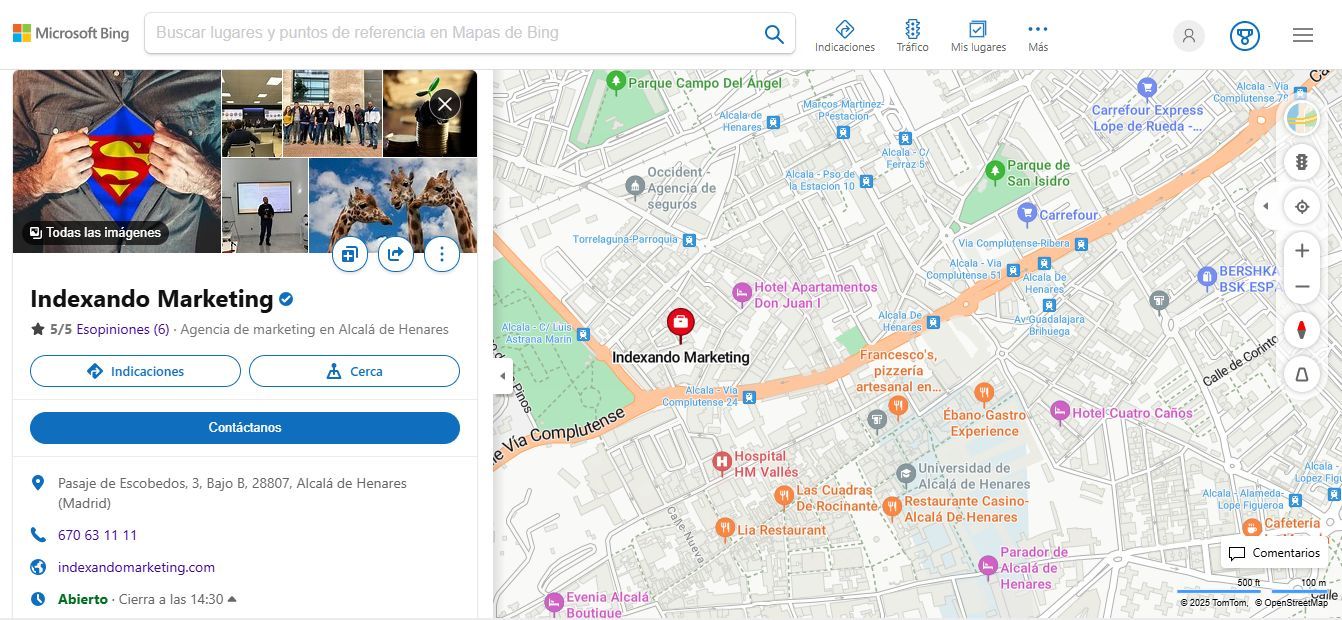This screenshot has height=620, width=1342.
Task: Share this place using the share icon
Action: point(396,254)
